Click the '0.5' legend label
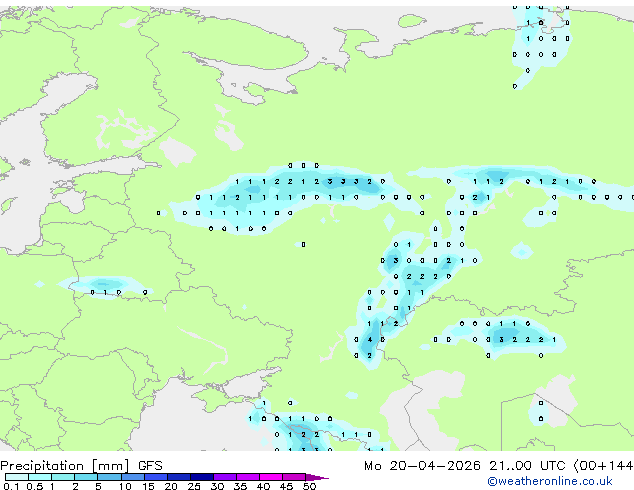The width and height of the screenshot is (634, 490). (35, 486)
